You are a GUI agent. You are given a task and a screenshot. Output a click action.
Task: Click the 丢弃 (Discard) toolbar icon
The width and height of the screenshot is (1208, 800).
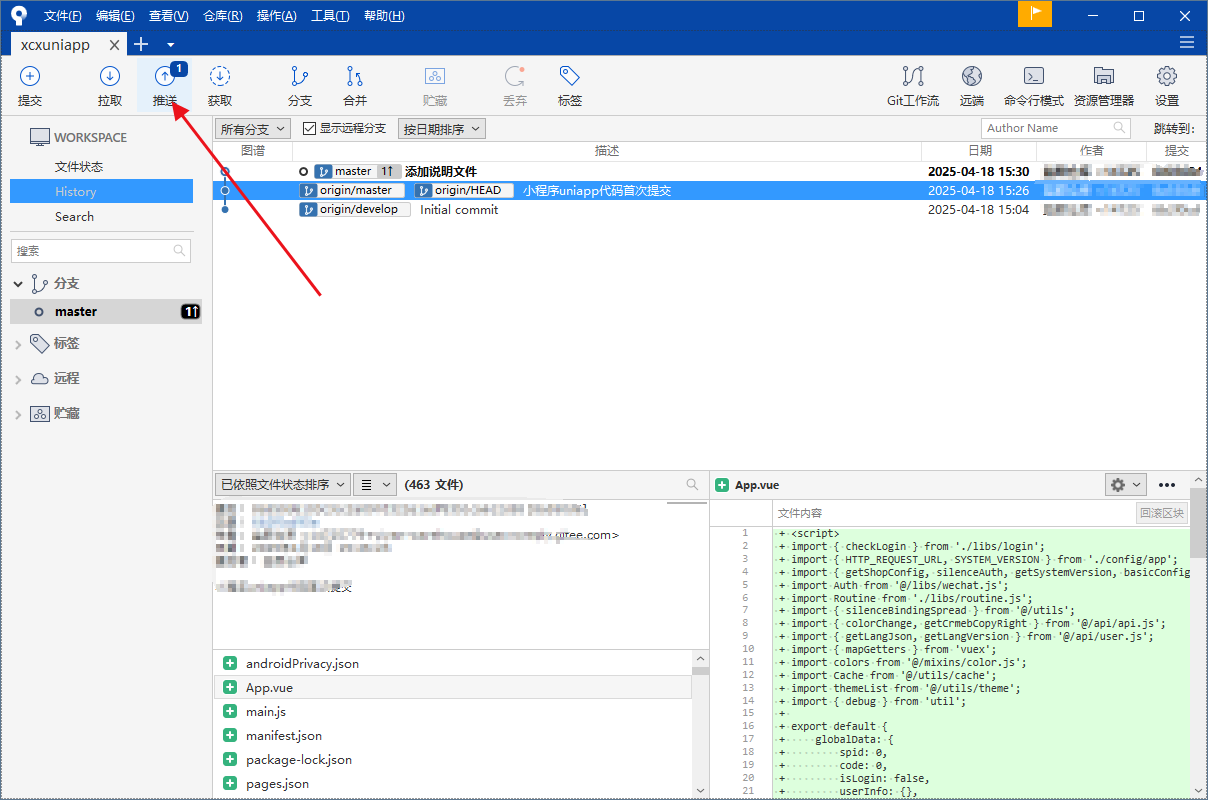point(515,85)
